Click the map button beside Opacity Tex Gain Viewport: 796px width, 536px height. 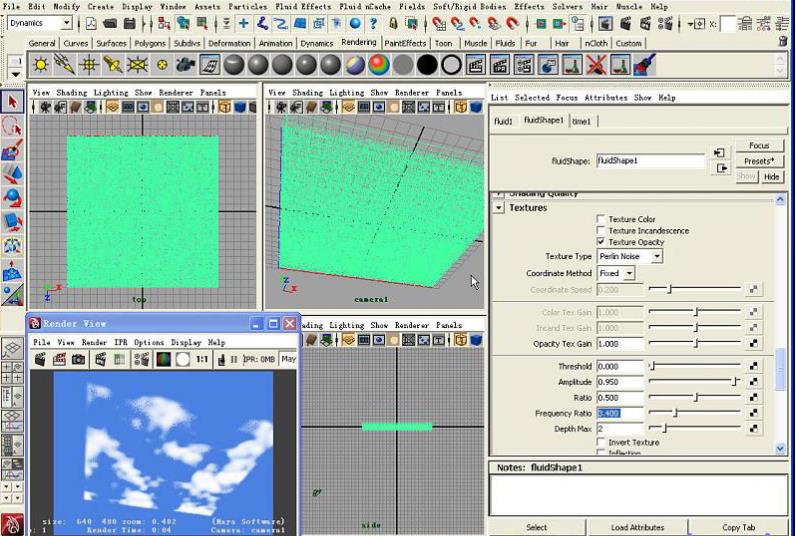(753, 344)
